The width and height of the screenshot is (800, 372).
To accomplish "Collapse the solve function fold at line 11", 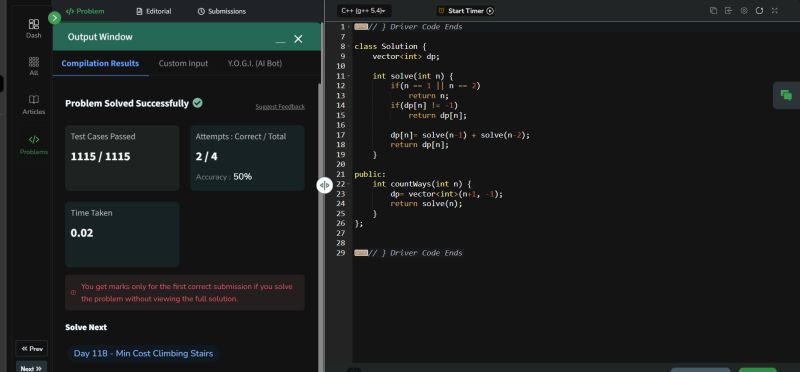I will tap(350, 76).
